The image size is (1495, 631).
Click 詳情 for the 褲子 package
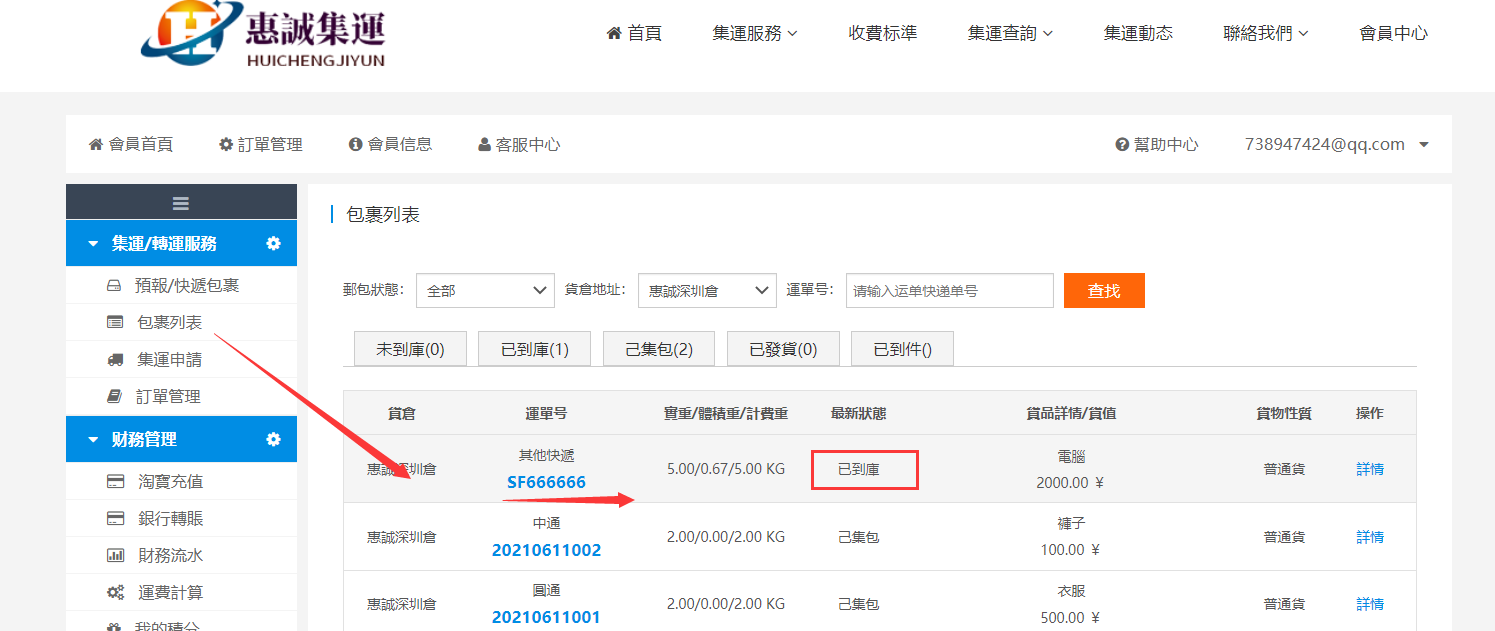point(1370,536)
